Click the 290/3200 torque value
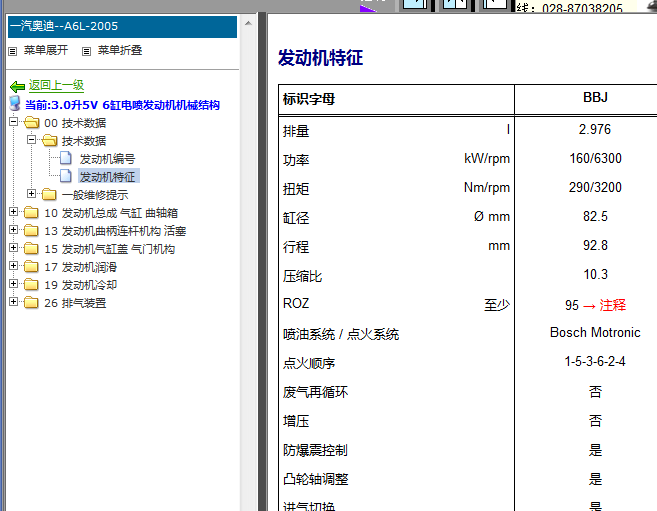Viewport: 657px width, 511px height. (x=595, y=187)
